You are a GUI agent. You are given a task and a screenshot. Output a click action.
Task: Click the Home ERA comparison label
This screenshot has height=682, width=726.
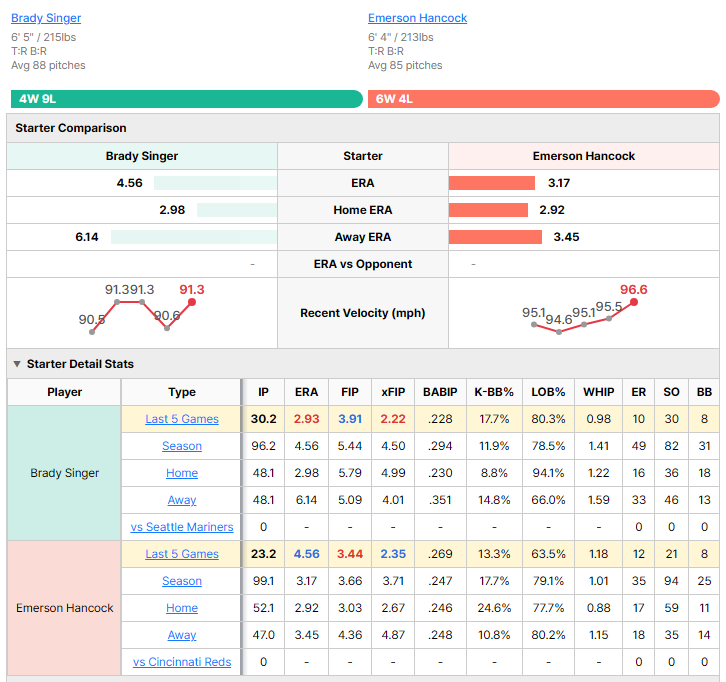coord(363,210)
